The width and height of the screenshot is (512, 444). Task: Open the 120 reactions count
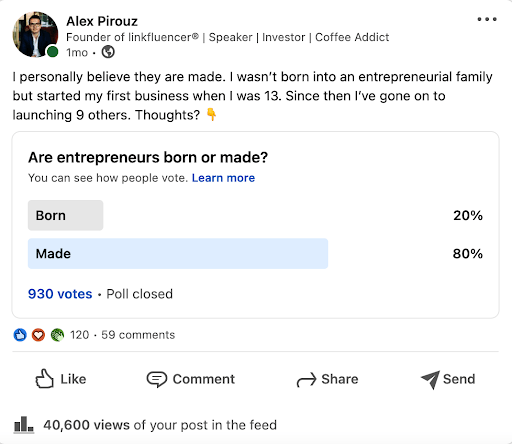coord(79,335)
